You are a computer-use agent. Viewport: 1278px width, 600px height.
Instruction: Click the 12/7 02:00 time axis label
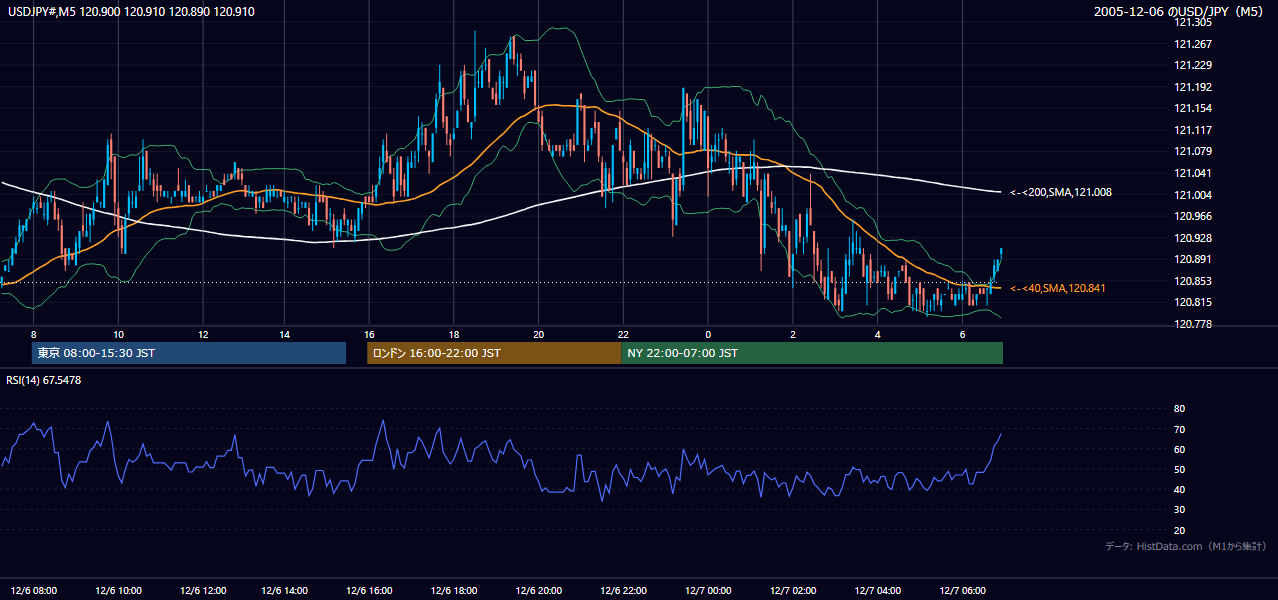click(x=792, y=590)
